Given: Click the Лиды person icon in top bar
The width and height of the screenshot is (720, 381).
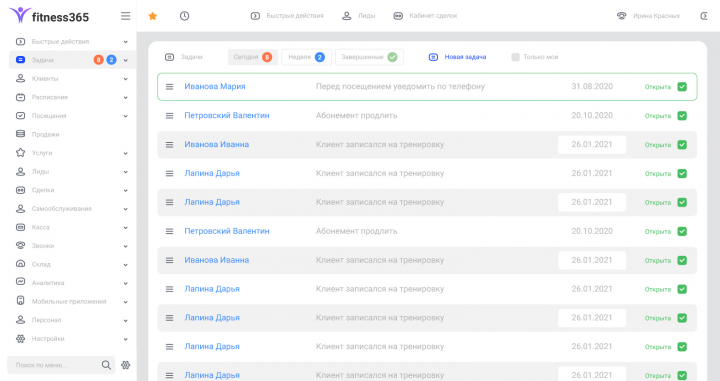Looking at the screenshot, I should (x=347, y=16).
